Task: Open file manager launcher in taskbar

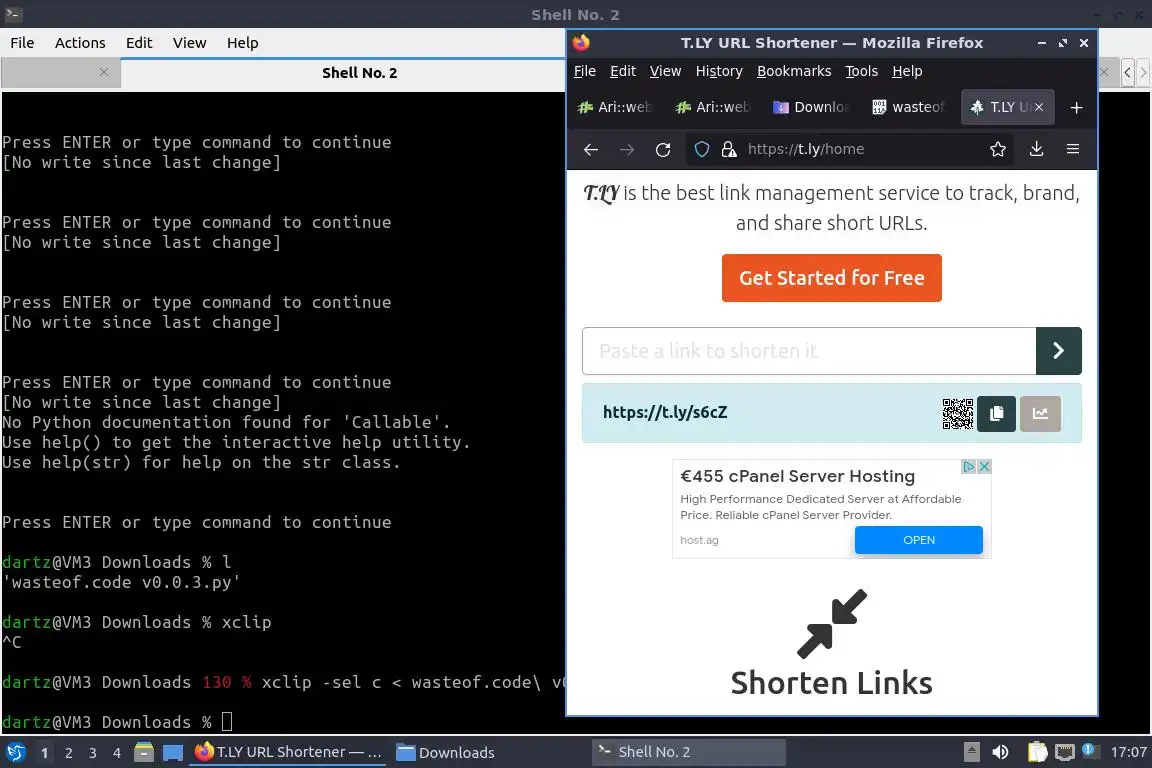Action: click(144, 753)
